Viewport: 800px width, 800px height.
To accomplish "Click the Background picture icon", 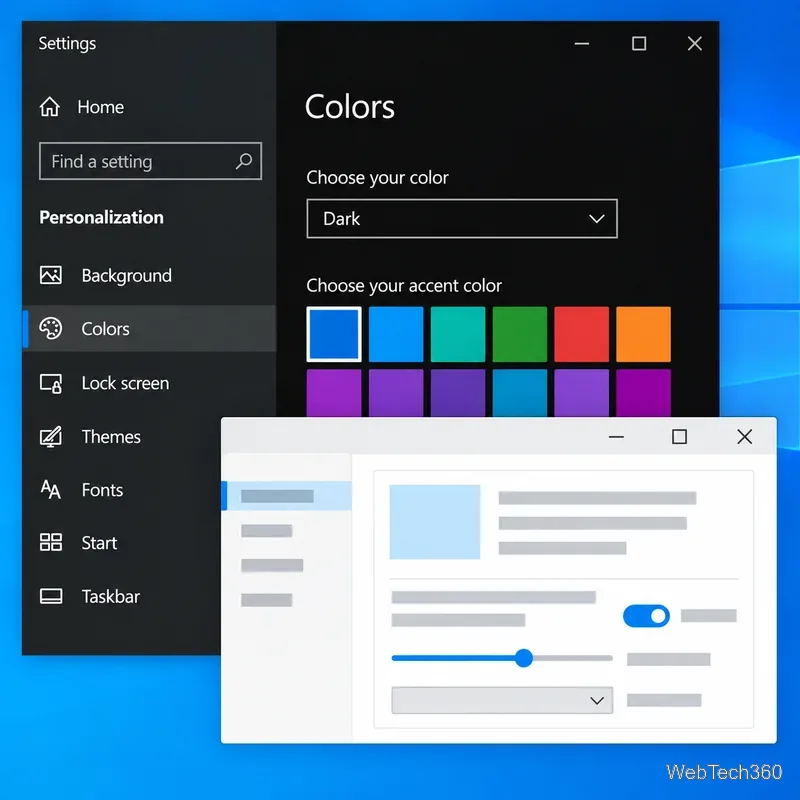I will click(51, 275).
